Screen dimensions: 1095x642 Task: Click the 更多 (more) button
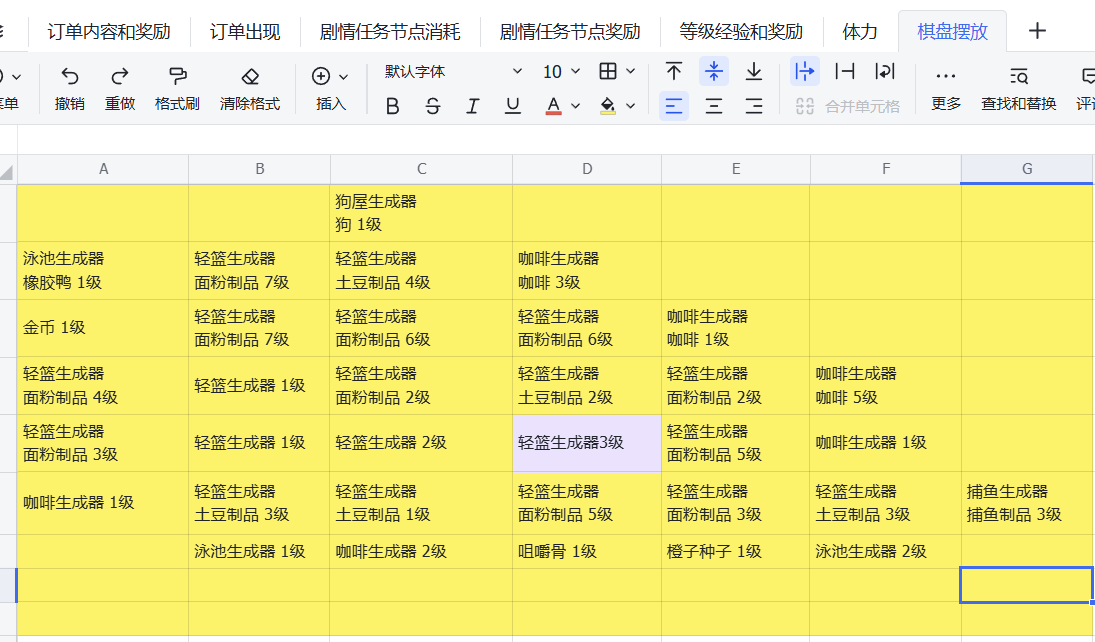pos(946,87)
